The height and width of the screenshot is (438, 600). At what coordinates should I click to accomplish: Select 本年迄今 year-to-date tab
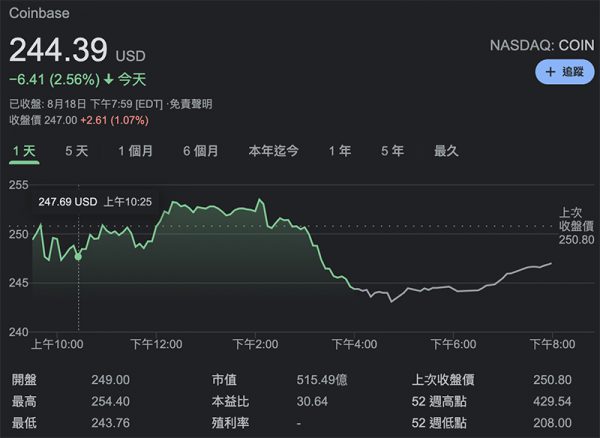[273, 151]
